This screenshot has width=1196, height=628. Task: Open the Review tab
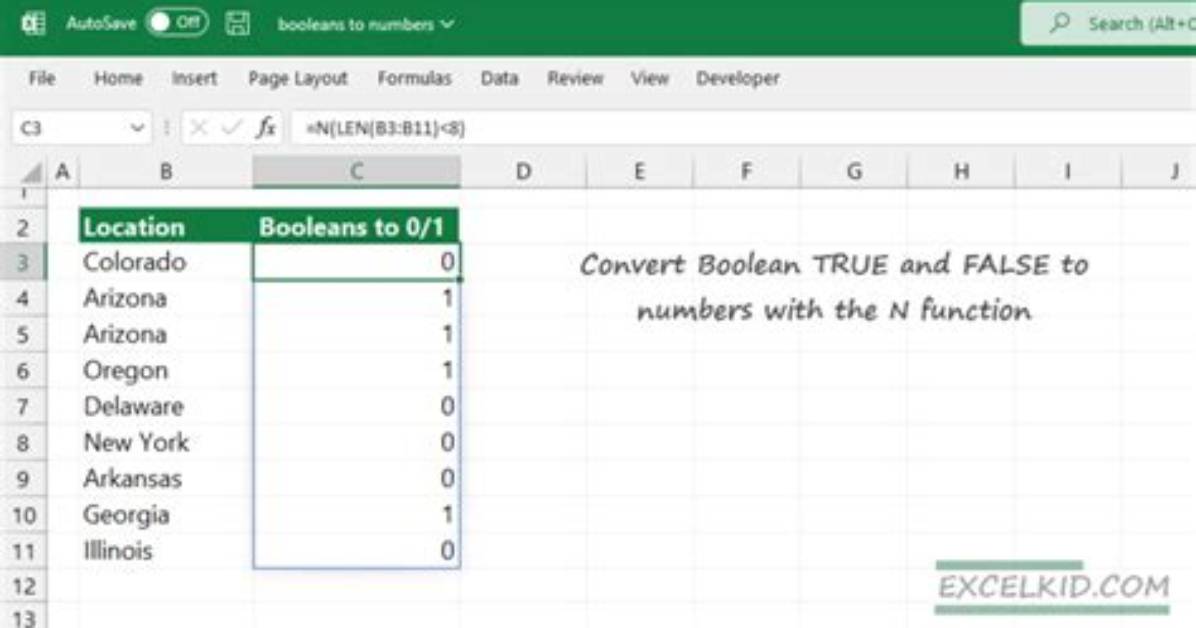[x=575, y=78]
